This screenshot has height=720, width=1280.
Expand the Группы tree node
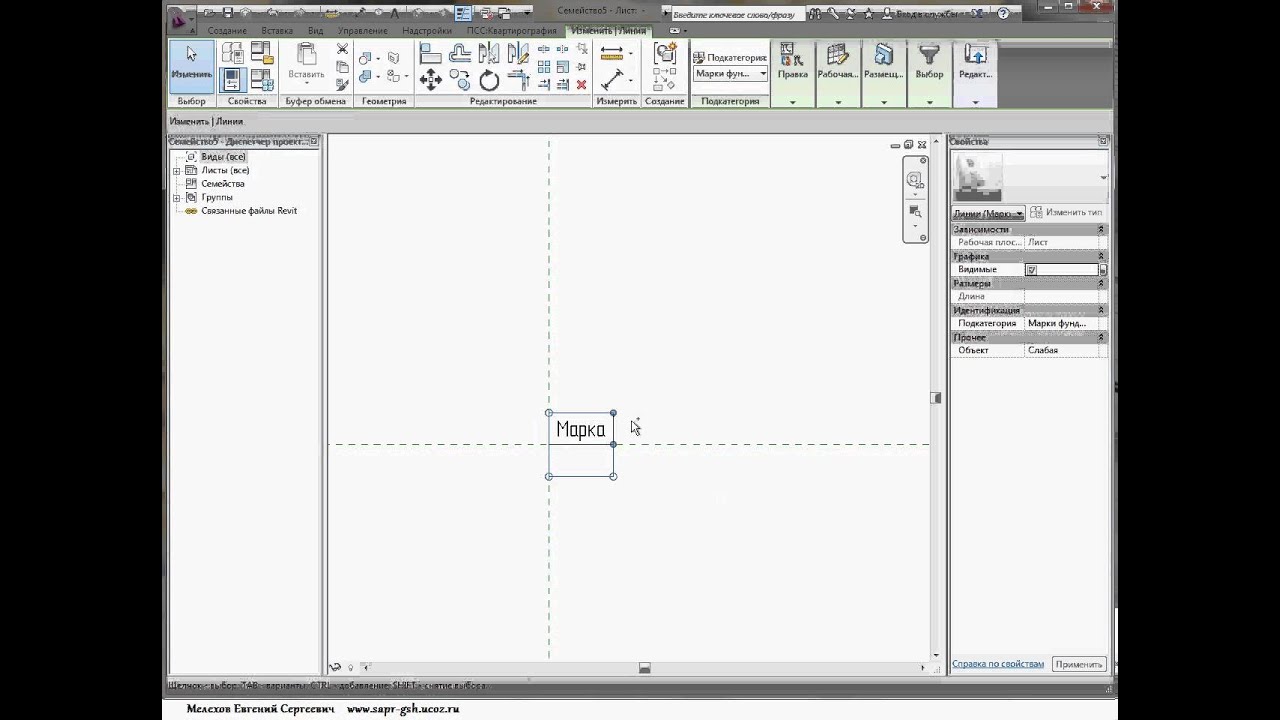pyautogui.click(x=177, y=198)
